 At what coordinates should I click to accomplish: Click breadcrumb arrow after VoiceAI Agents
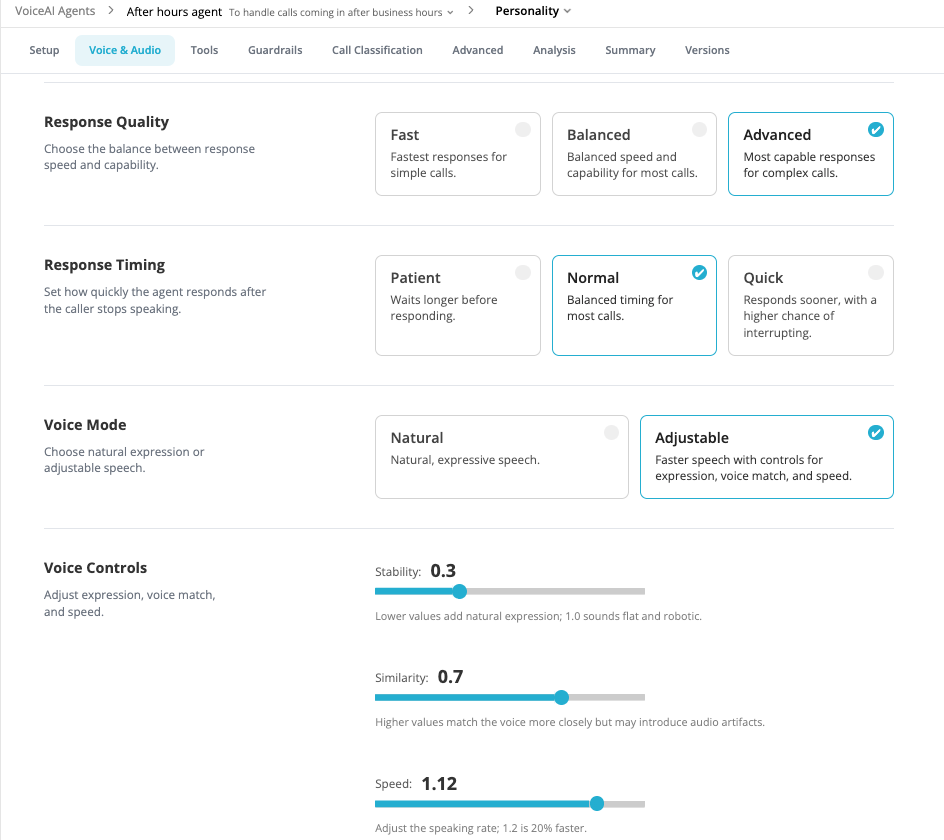pos(111,11)
